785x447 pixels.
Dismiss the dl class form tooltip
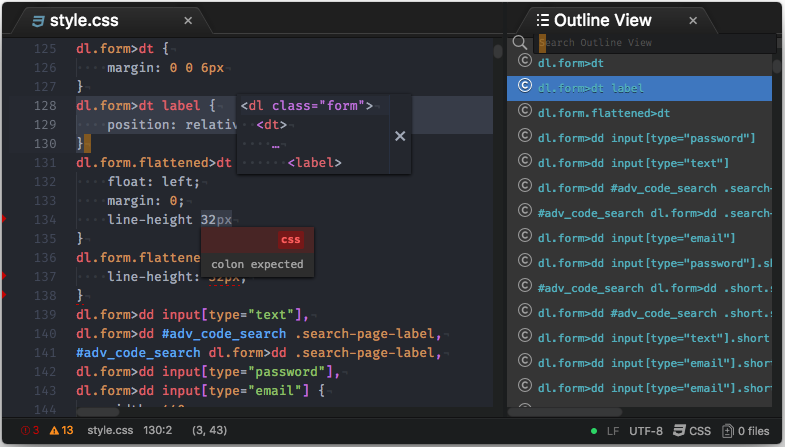[400, 136]
